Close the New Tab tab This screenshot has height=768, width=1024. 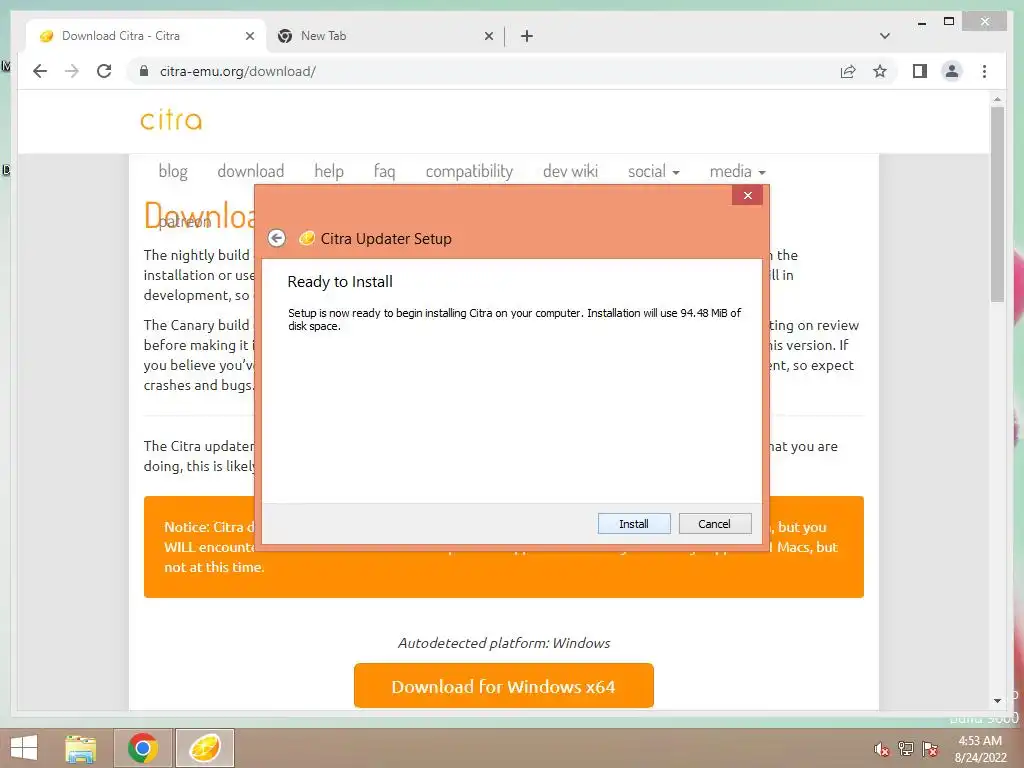(488, 37)
